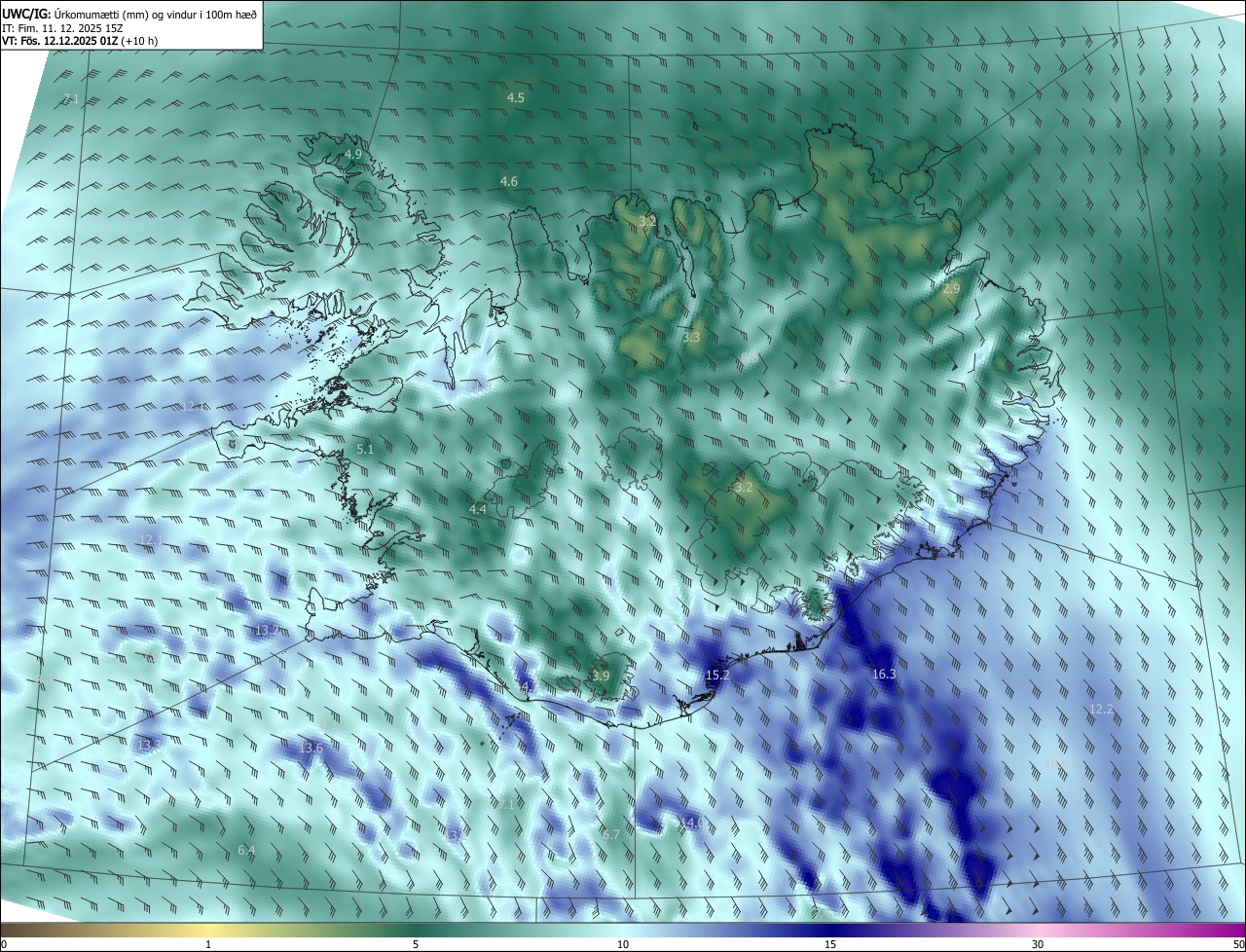This screenshot has width=1246, height=952.
Task: Click the 4.6 value label
Action: pyautogui.click(x=509, y=182)
